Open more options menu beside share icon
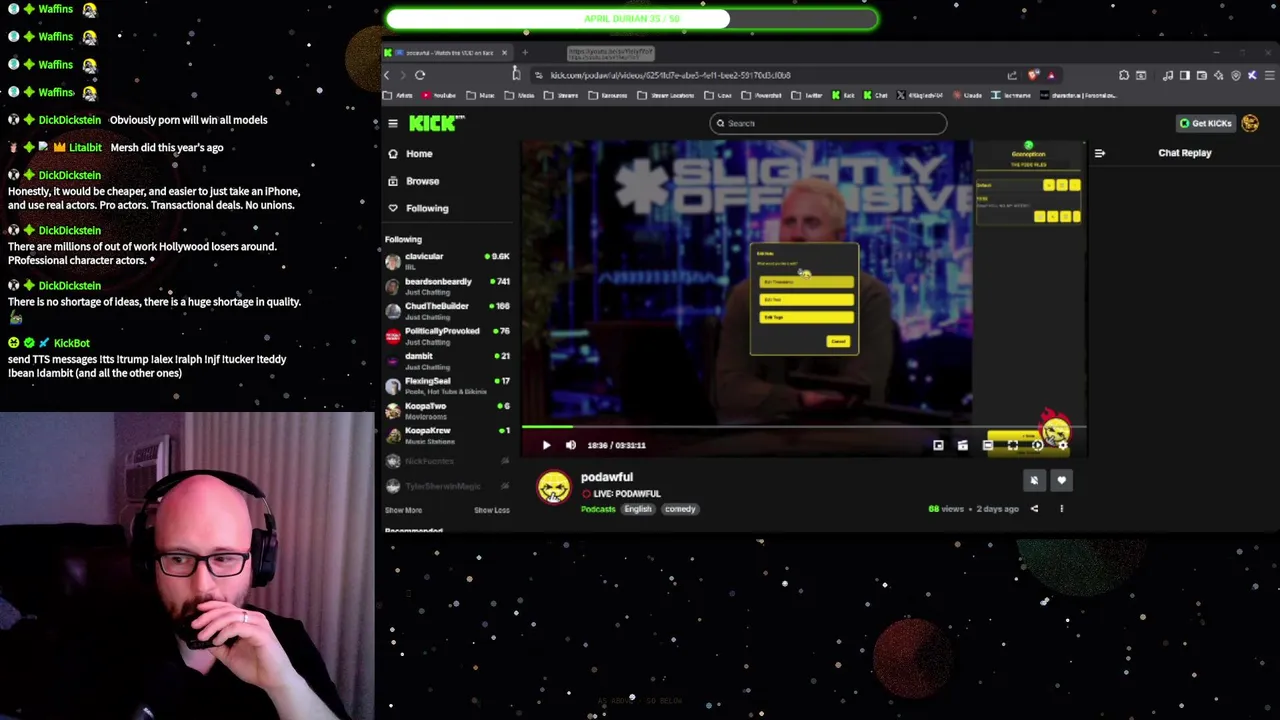 [1061, 509]
